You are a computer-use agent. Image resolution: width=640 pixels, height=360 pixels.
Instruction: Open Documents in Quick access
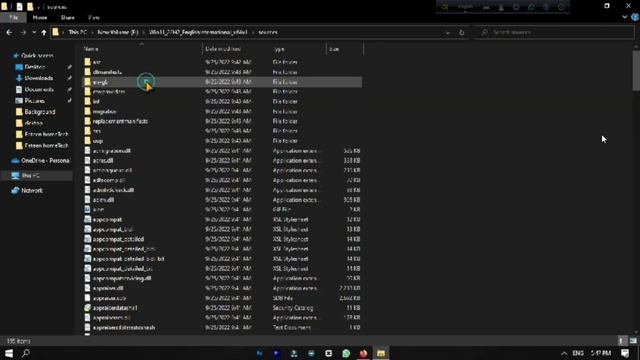click(35, 89)
